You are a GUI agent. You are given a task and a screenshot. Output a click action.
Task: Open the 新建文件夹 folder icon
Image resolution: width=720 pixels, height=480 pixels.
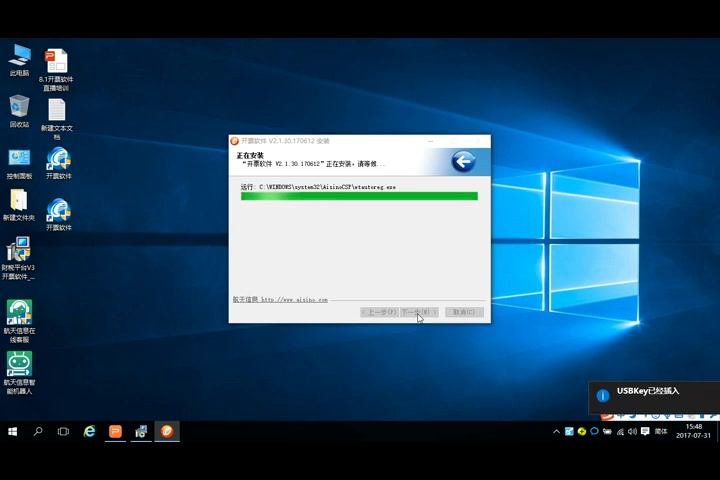[19, 205]
